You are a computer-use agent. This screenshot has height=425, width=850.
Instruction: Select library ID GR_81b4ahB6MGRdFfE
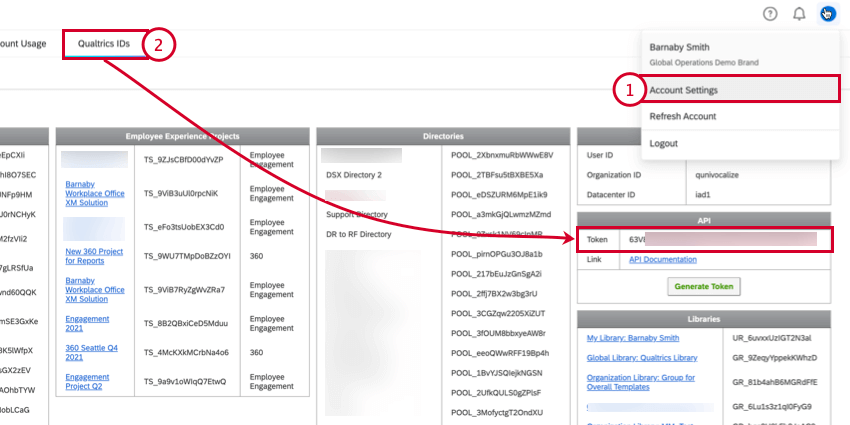point(775,382)
